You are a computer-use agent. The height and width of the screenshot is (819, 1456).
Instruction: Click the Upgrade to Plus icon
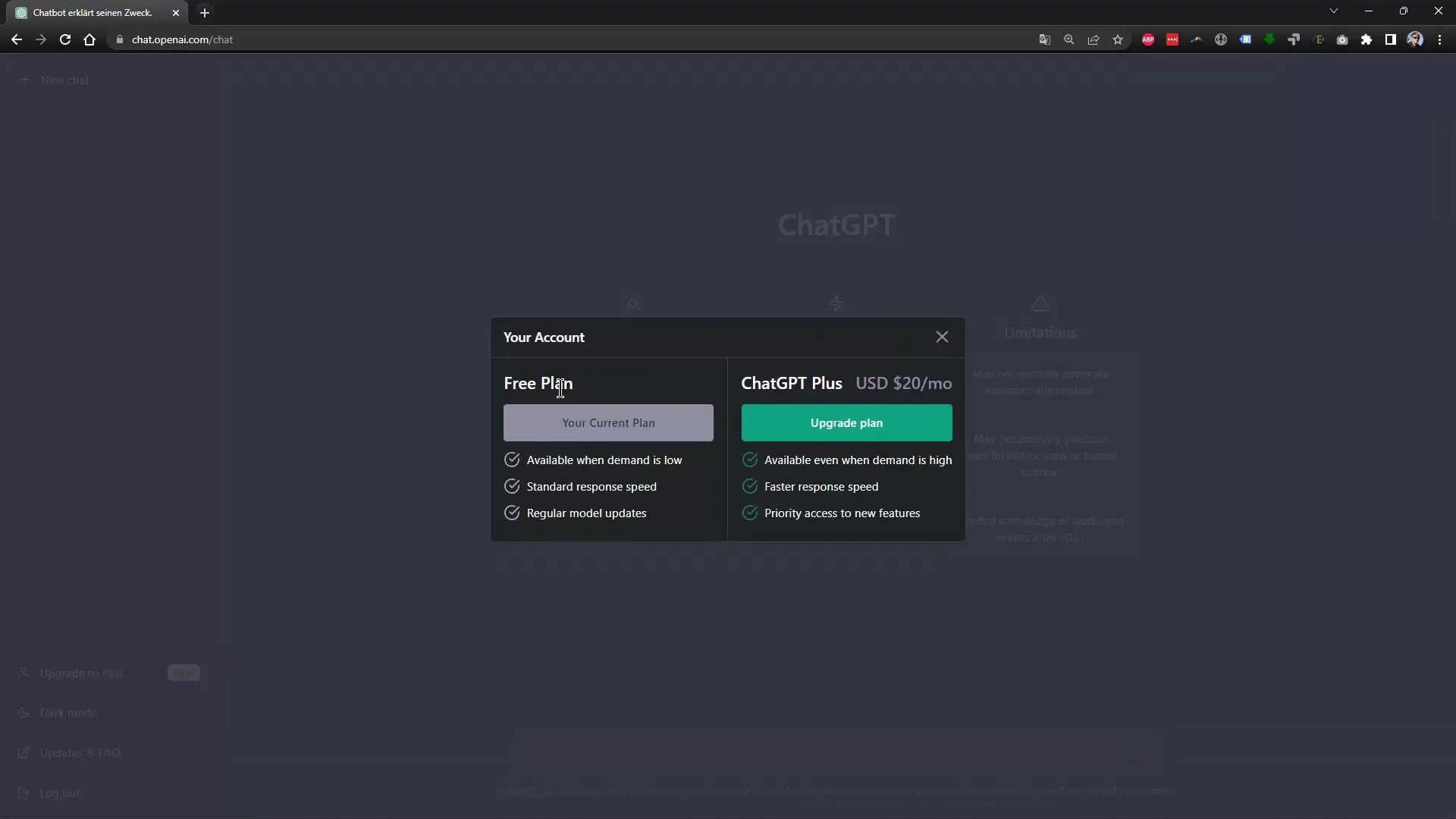click(x=23, y=672)
